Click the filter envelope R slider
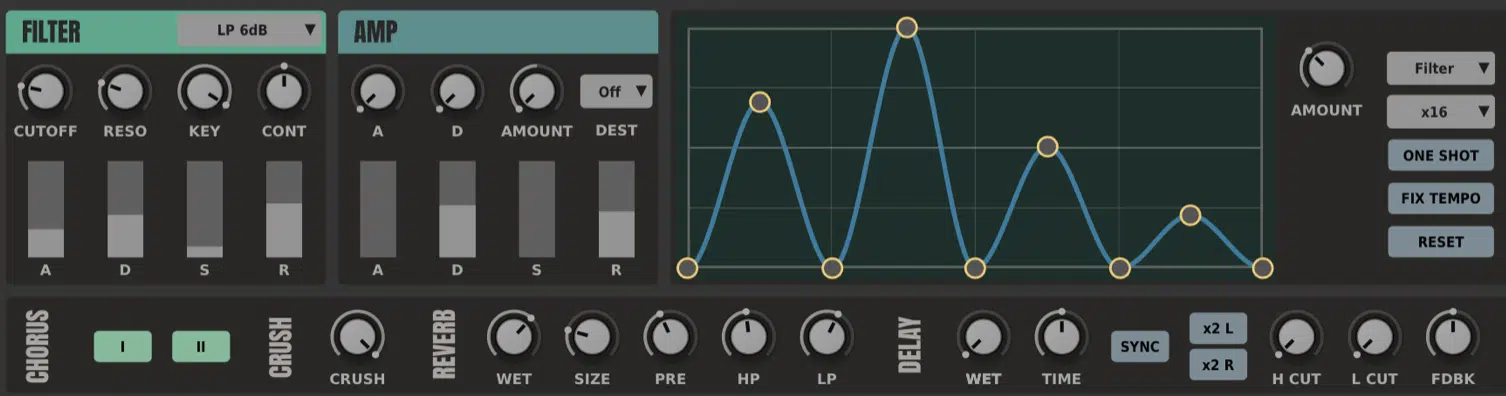Image resolution: width=1506 pixels, height=396 pixels. (x=284, y=209)
